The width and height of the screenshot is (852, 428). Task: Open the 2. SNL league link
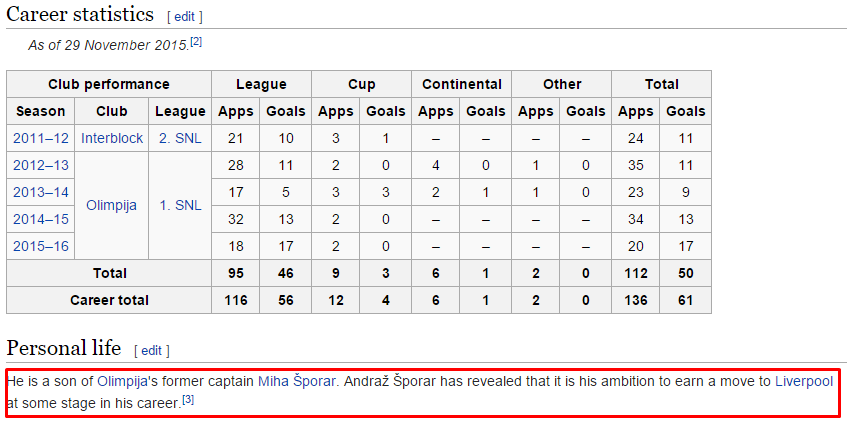coord(180,138)
